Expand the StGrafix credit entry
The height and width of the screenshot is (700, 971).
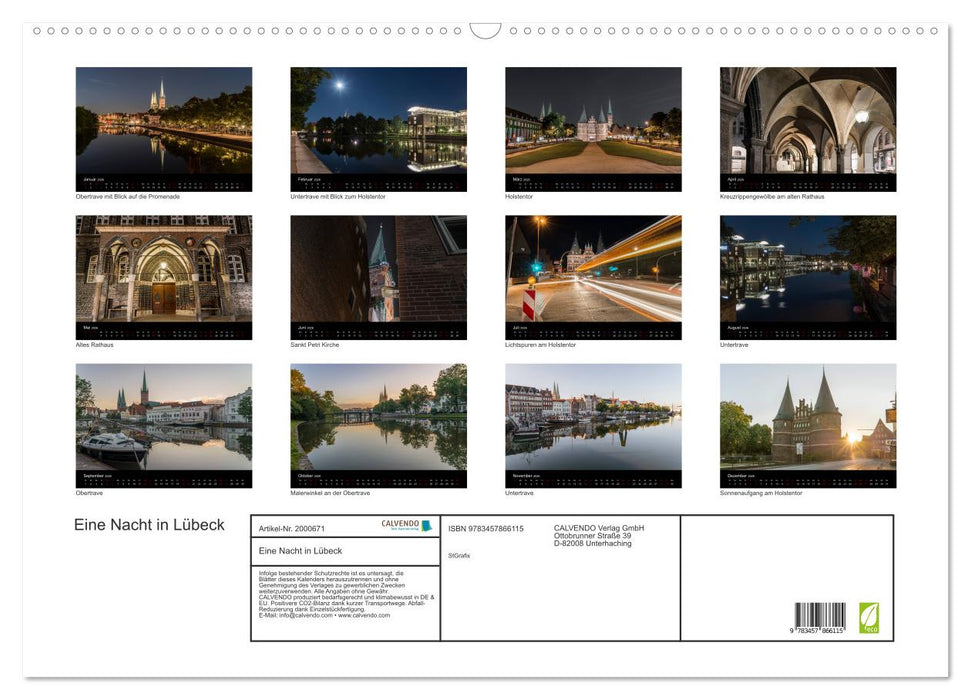pyautogui.click(x=460, y=553)
